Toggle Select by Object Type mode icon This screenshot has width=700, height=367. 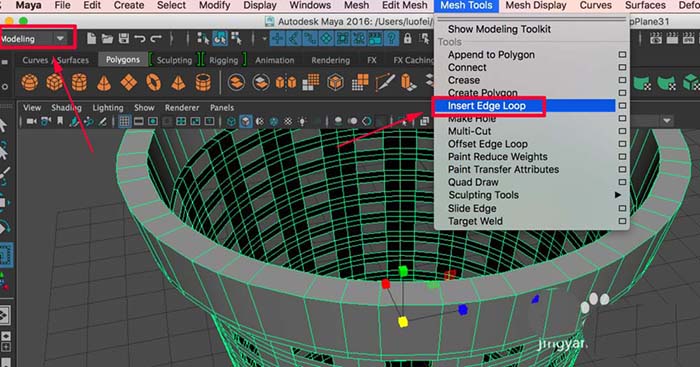(220, 39)
